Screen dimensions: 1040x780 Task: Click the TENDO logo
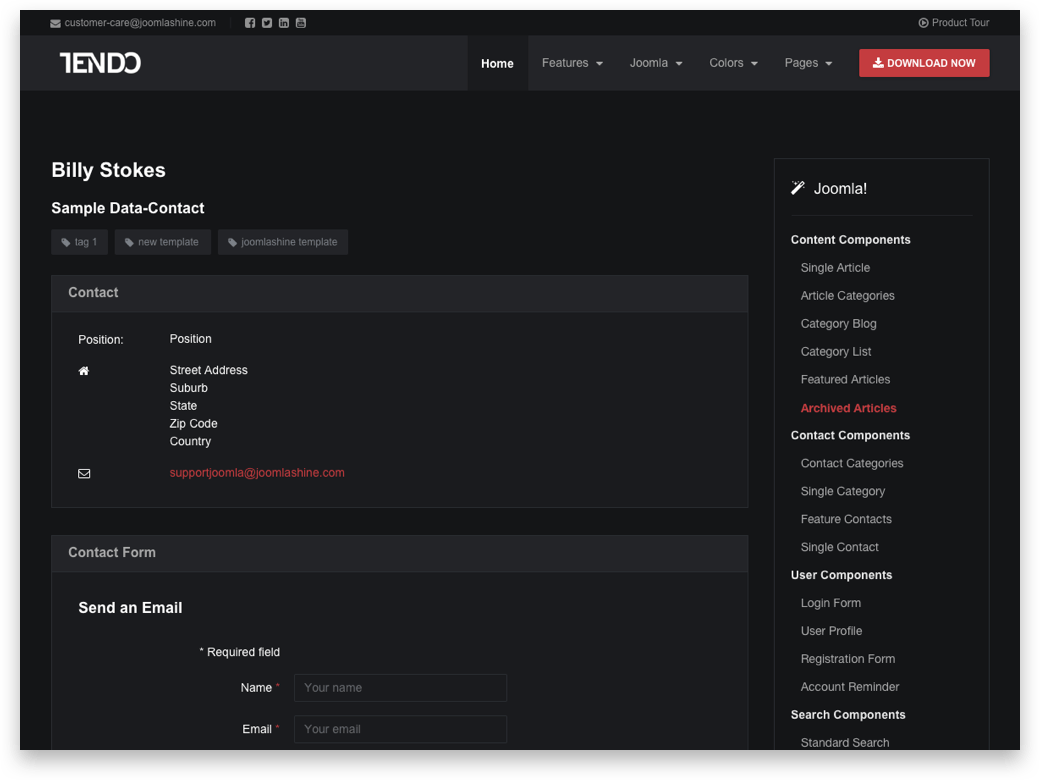pyautogui.click(x=100, y=63)
